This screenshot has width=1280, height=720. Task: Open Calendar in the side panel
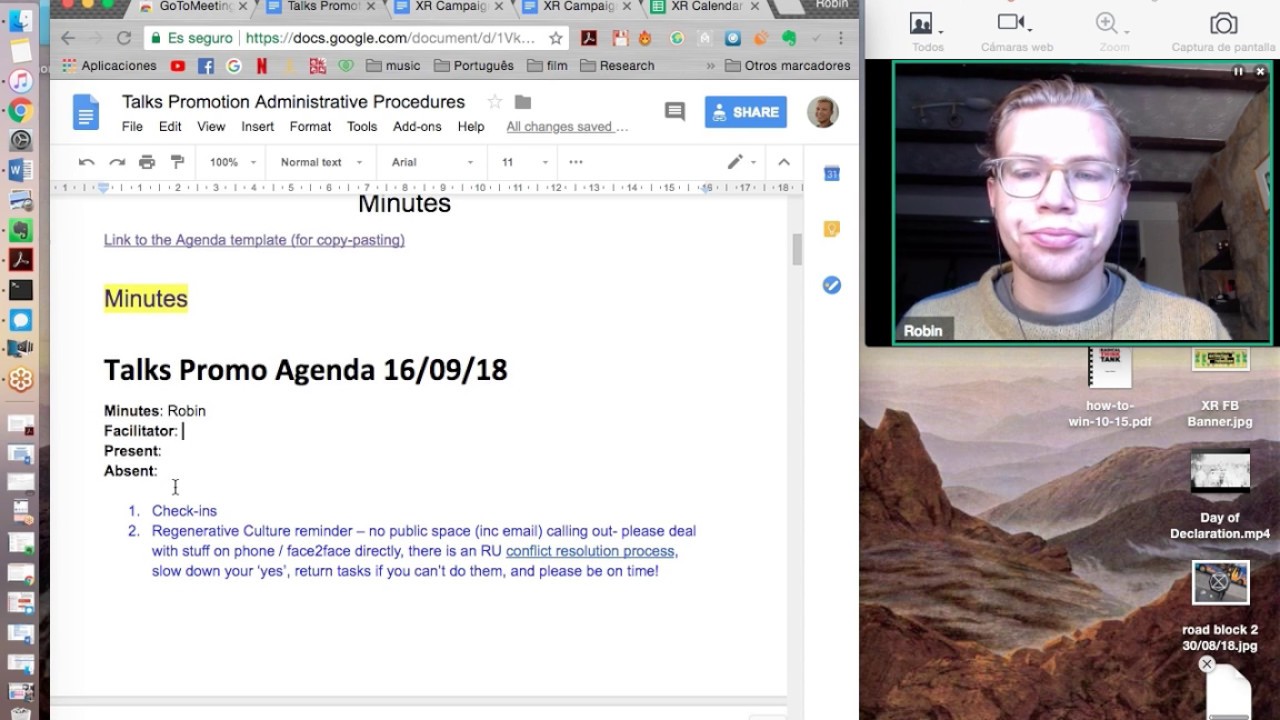[x=831, y=174]
